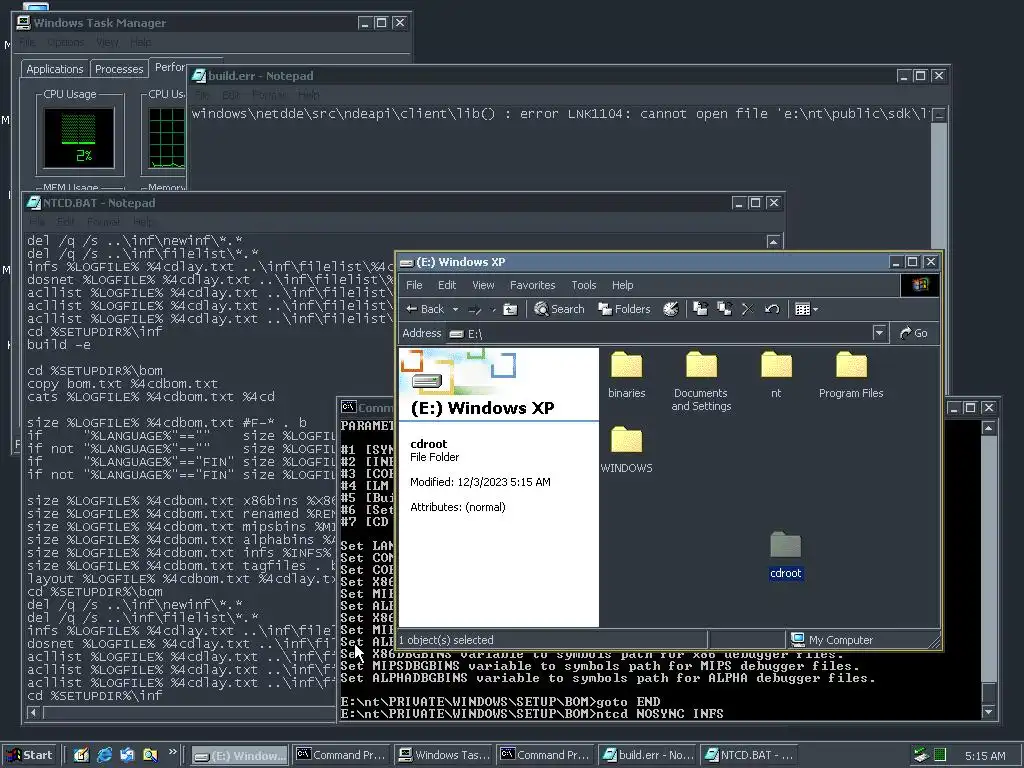Click 'build -e' line in NTCD.BAT

pos(59,345)
